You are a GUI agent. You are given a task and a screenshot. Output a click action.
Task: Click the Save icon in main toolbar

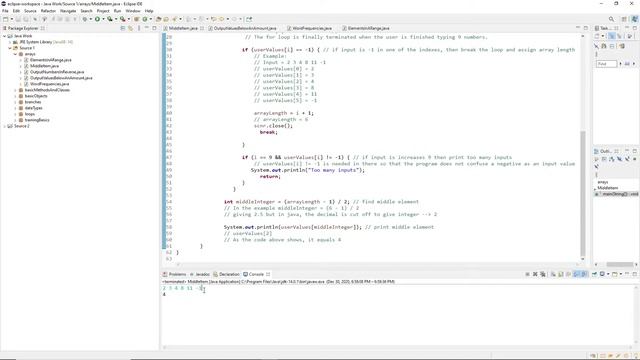[x=18, y=19]
